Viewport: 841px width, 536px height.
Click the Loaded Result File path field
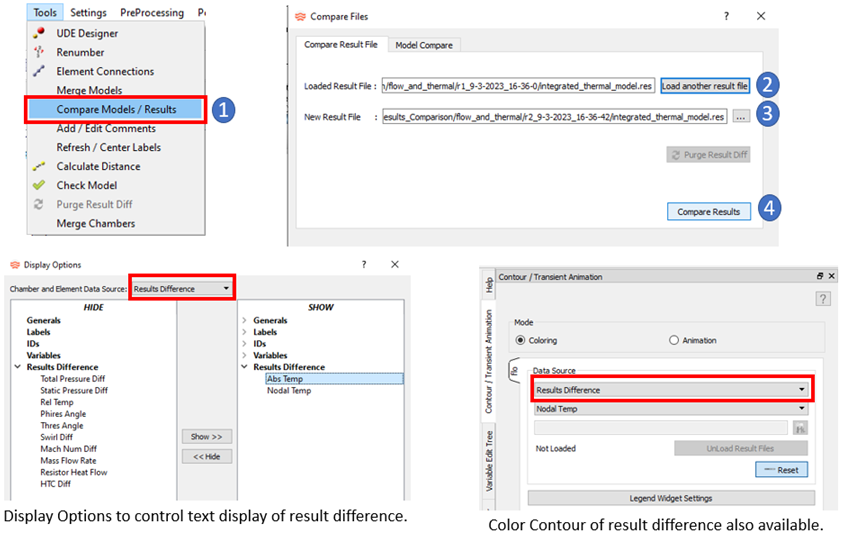[x=518, y=86]
